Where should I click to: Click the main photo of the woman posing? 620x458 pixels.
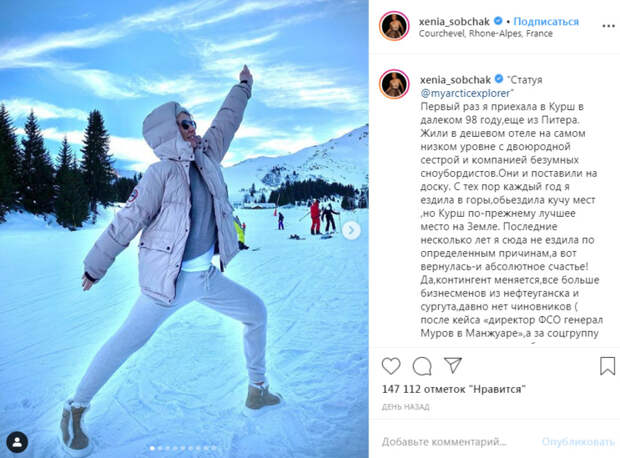(184, 229)
